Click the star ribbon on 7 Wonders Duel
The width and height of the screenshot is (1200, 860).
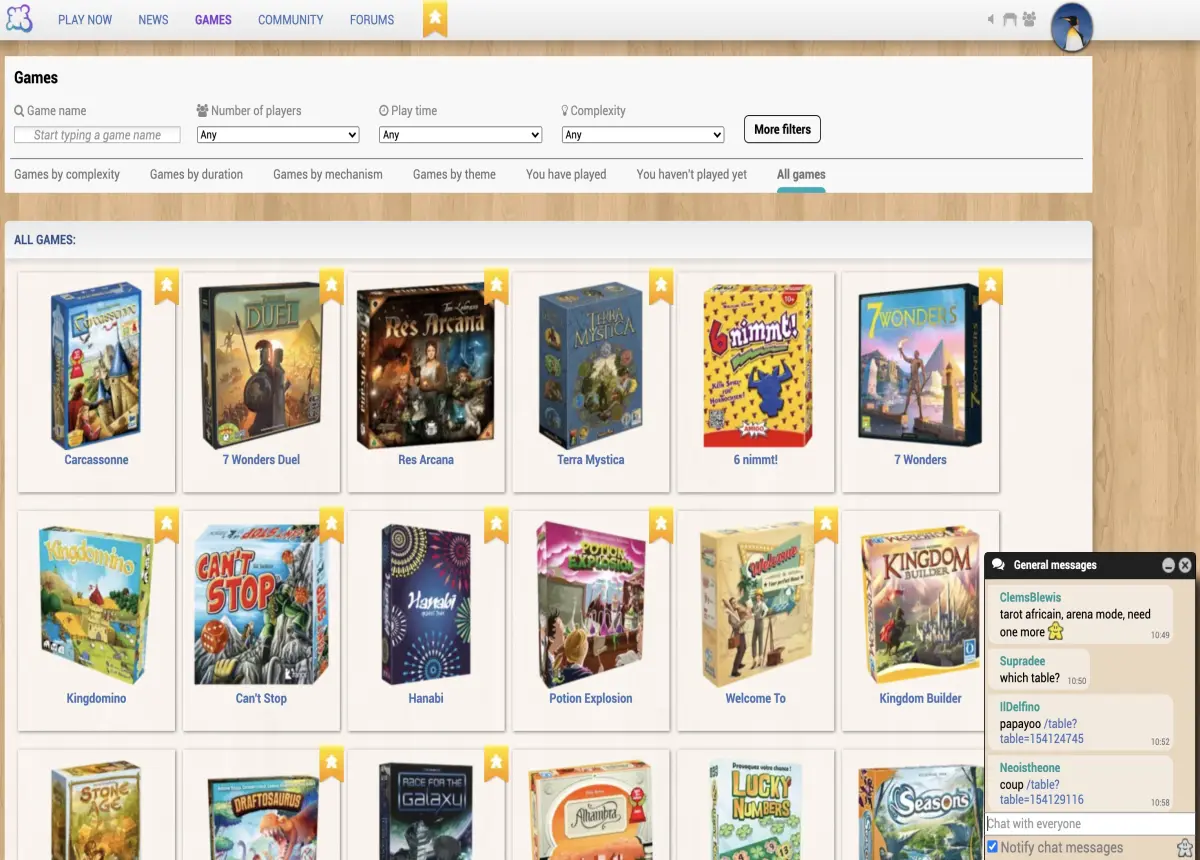(x=332, y=288)
